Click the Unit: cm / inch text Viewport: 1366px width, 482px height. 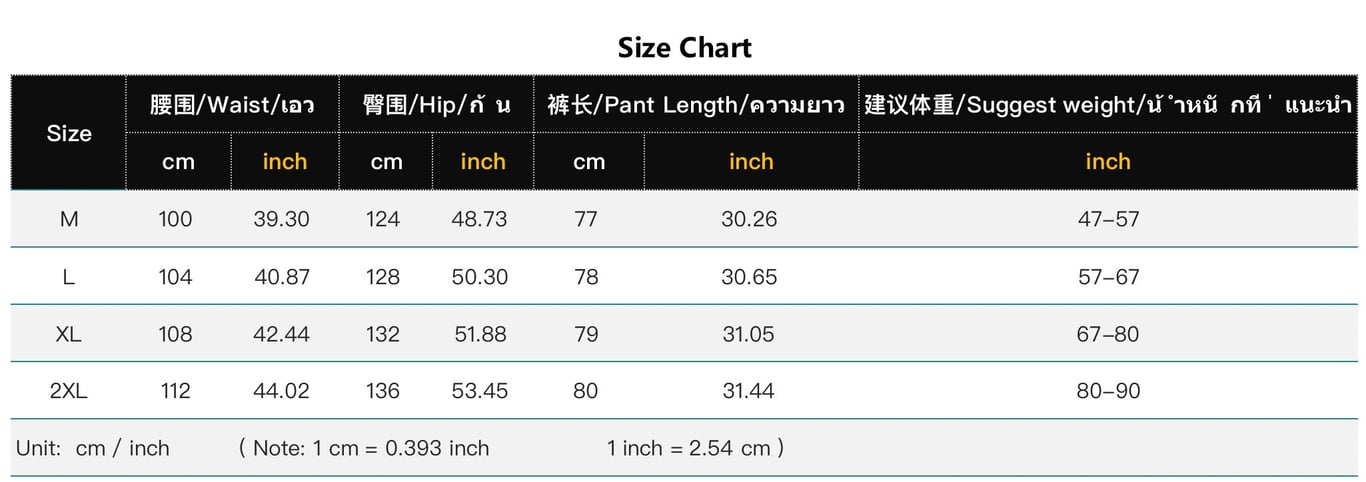93,448
